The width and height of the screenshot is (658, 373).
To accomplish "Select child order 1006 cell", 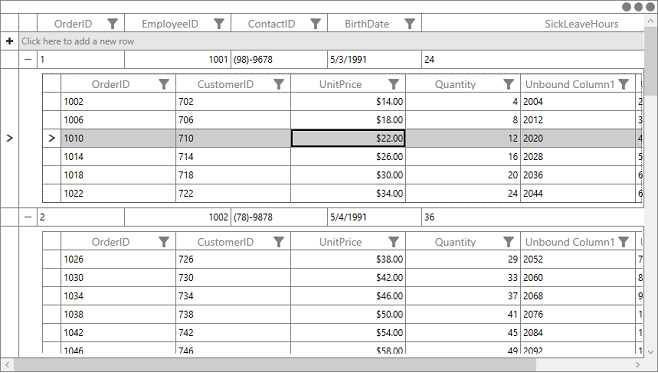I will 118,120.
